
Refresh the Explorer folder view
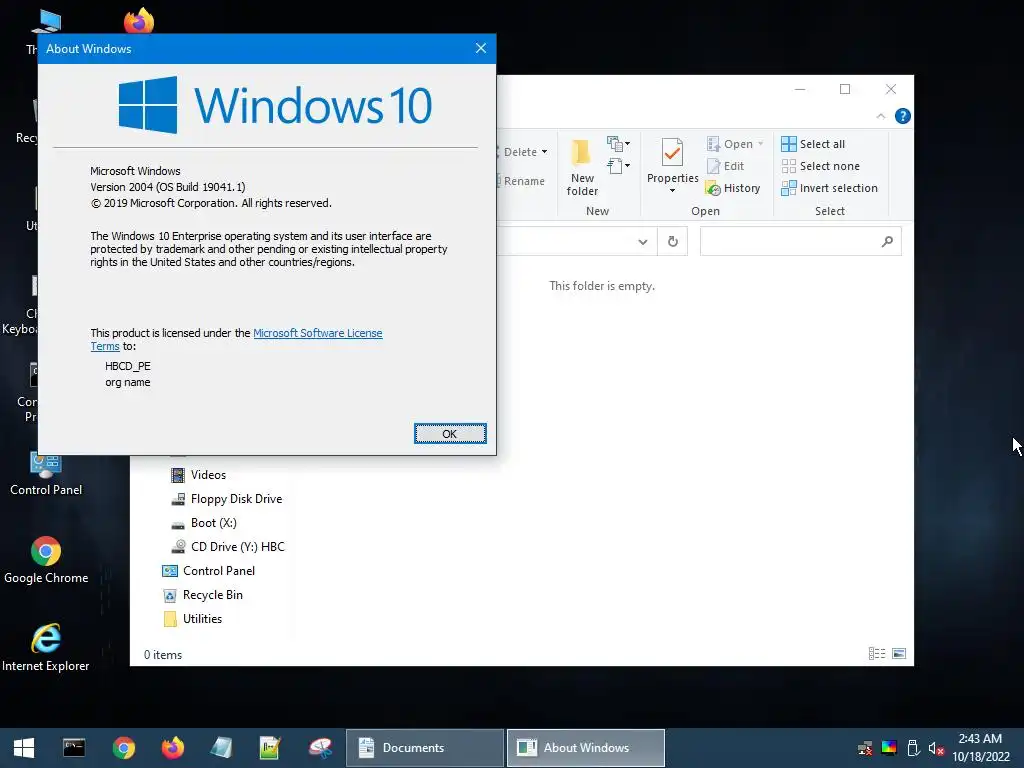[x=673, y=242]
